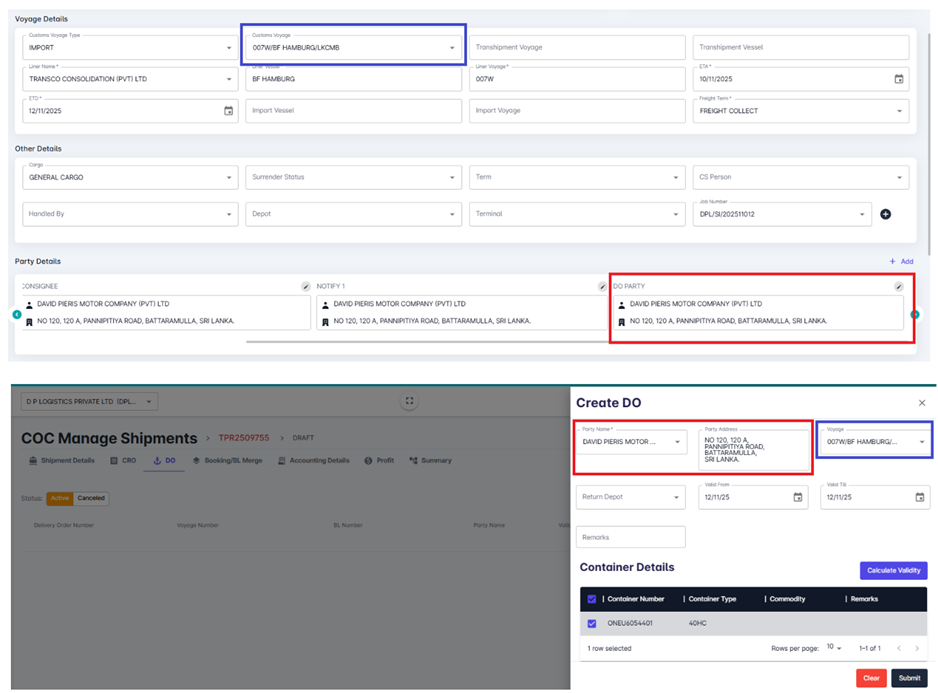Click into the Remarks input field
938x693 pixels.
(x=630, y=537)
